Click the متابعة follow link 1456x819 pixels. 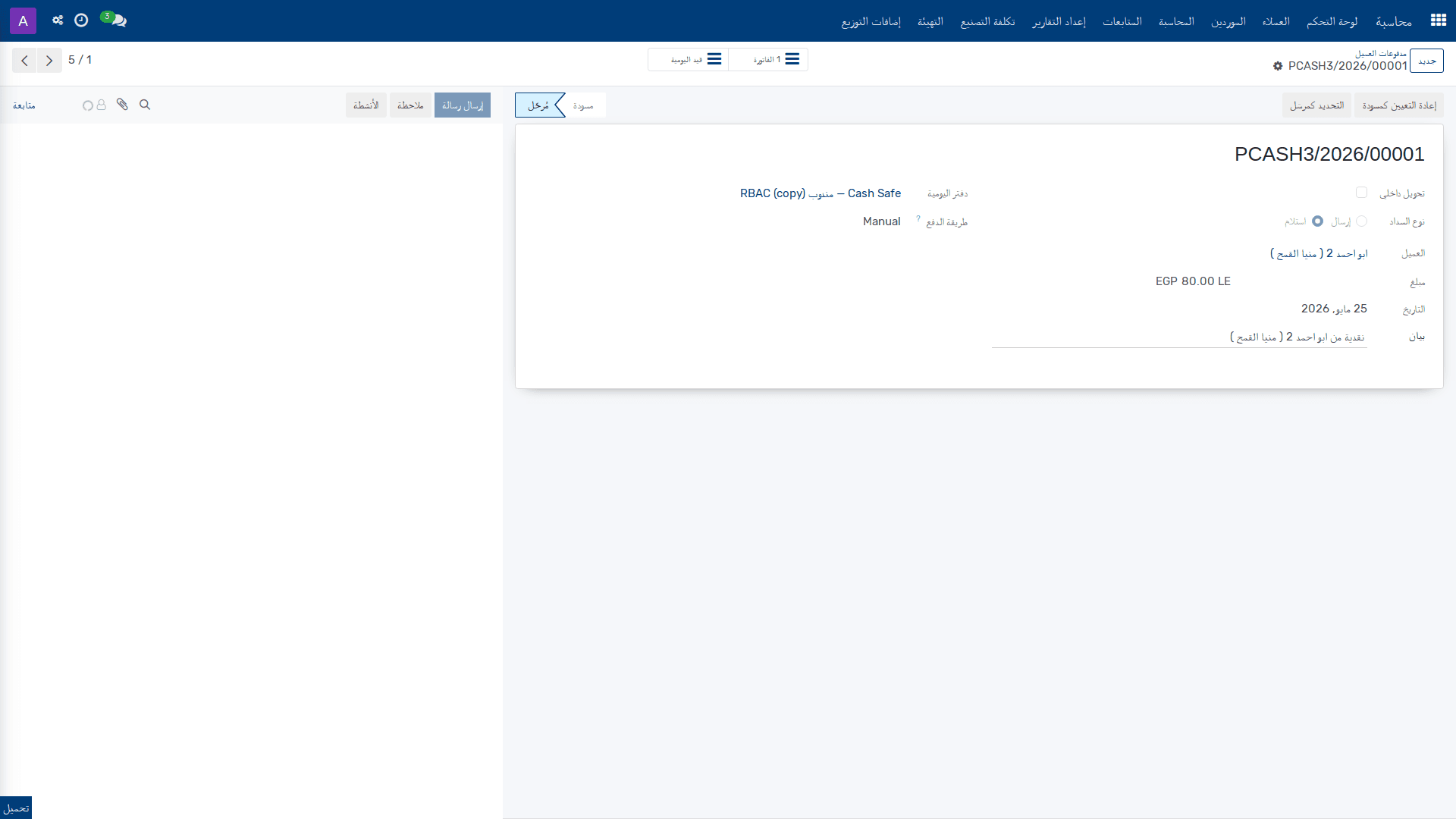24,105
